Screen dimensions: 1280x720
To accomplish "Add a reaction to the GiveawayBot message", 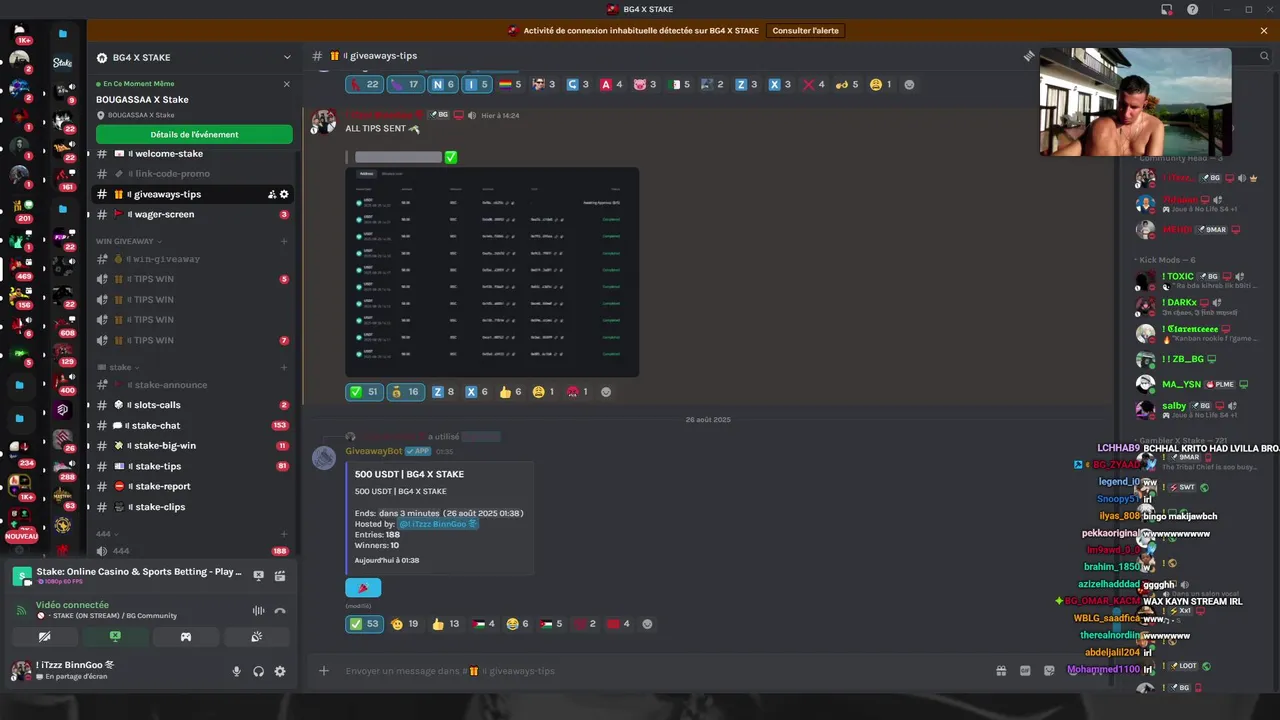I will [x=647, y=624].
